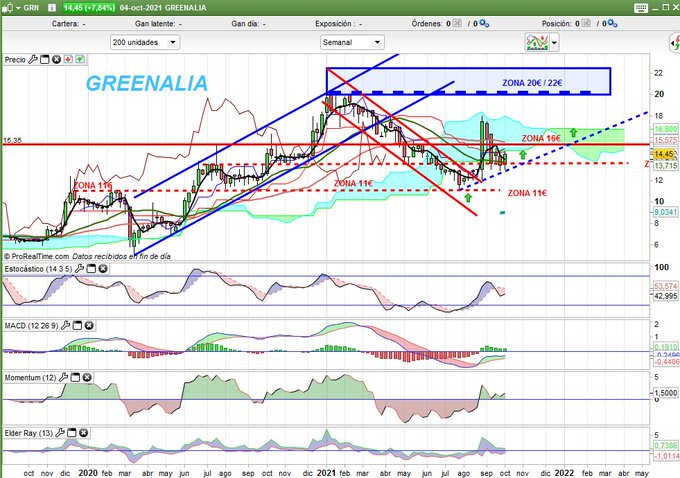Image resolution: width=680 pixels, height=478 pixels.
Task: Click the Órdenes list icon after 0
Action: point(458,23)
